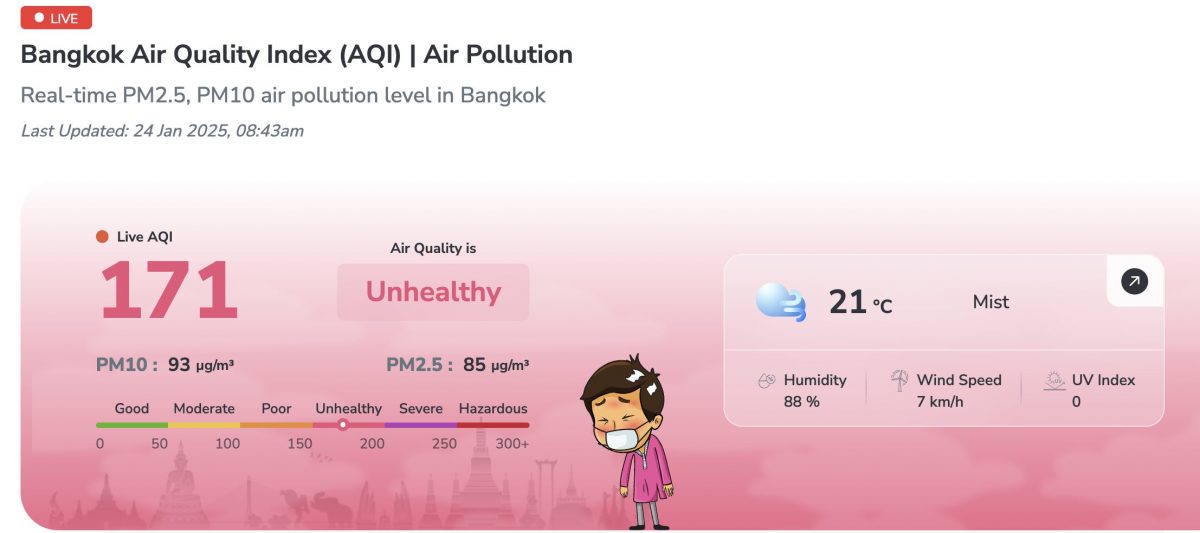The width and height of the screenshot is (1200, 533).
Task: Click the Bangkok Air Quality Index heading
Action: point(297,54)
